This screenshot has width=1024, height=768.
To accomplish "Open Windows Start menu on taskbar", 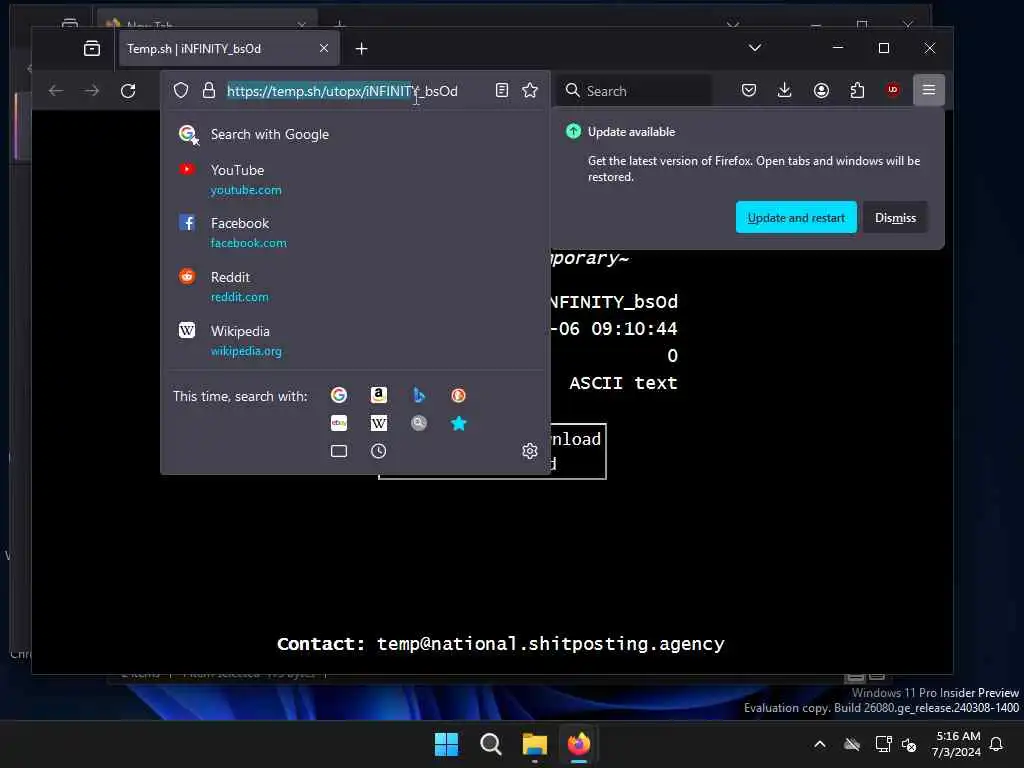I will 447,744.
